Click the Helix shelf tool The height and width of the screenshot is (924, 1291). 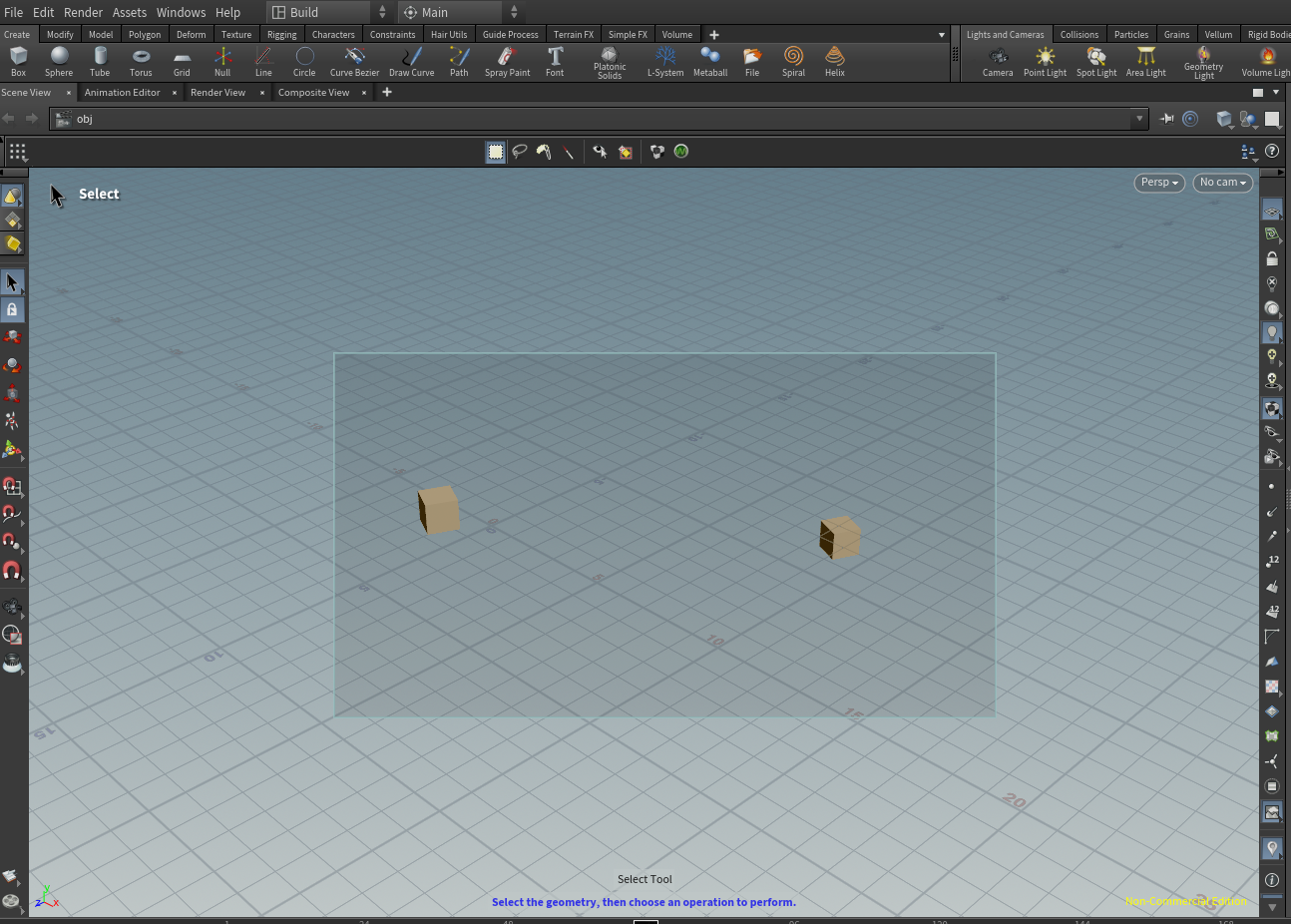point(835,61)
